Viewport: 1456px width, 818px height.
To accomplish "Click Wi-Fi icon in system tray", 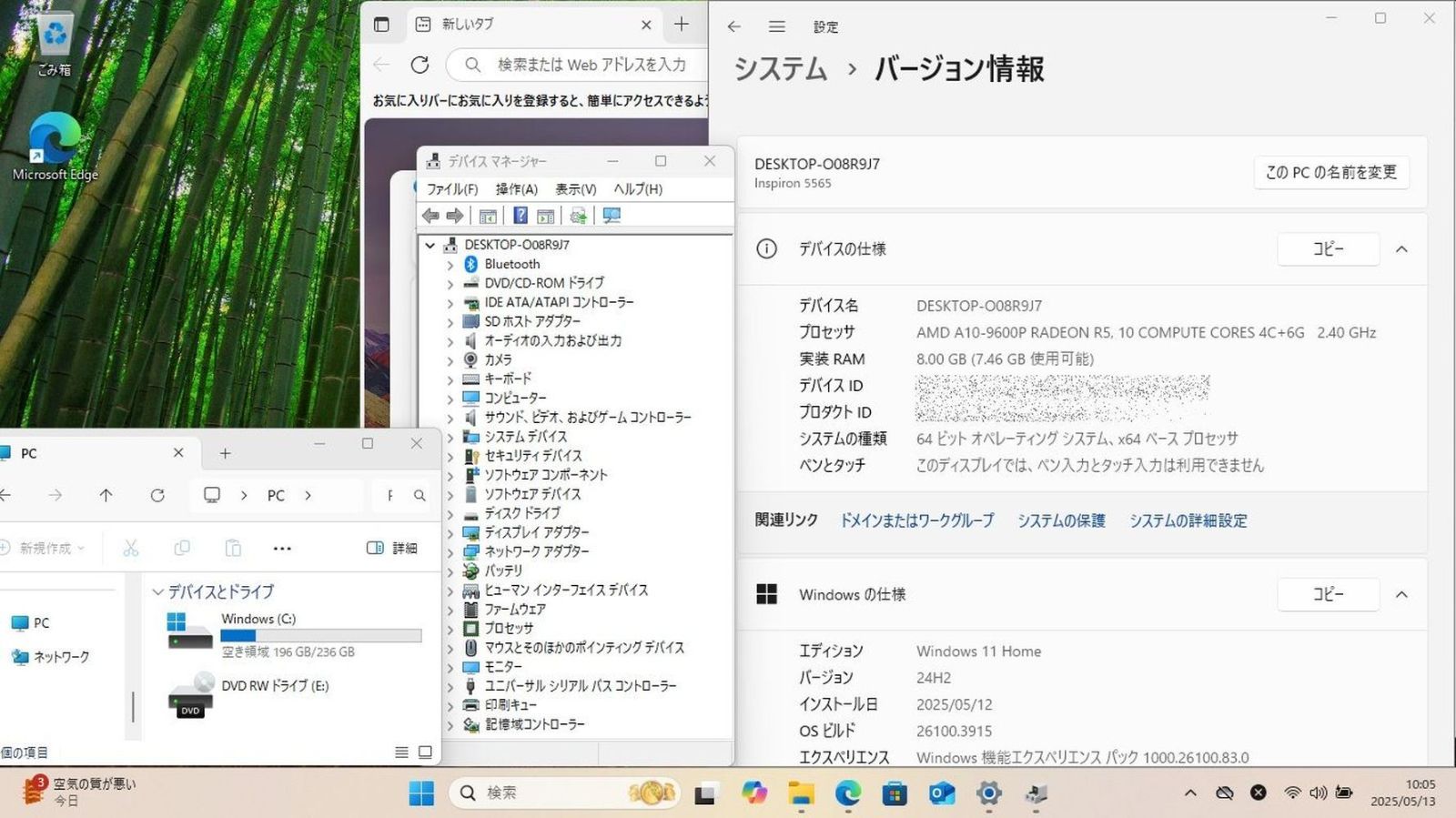I will [x=1292, y=793].
